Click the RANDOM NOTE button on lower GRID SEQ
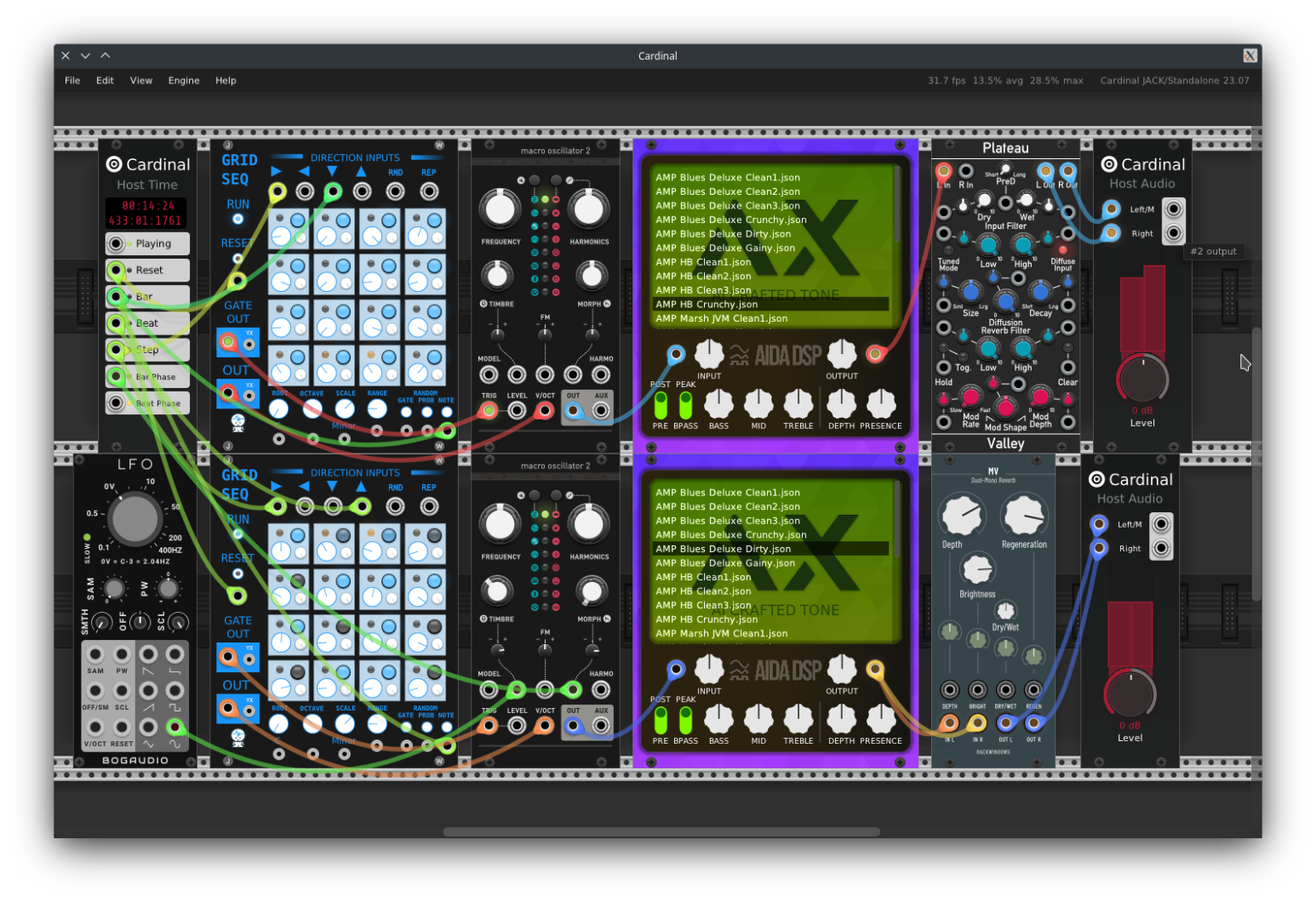 click(x=446, y=727)
